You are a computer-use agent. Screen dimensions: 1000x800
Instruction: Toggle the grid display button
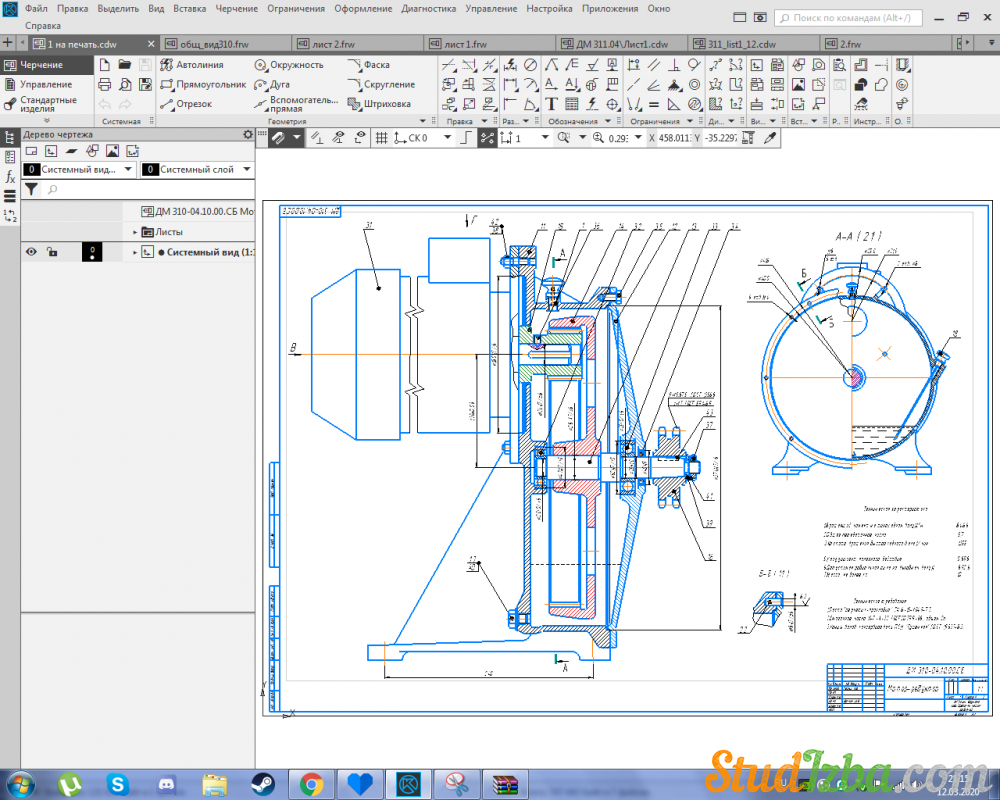coord(381,138)
